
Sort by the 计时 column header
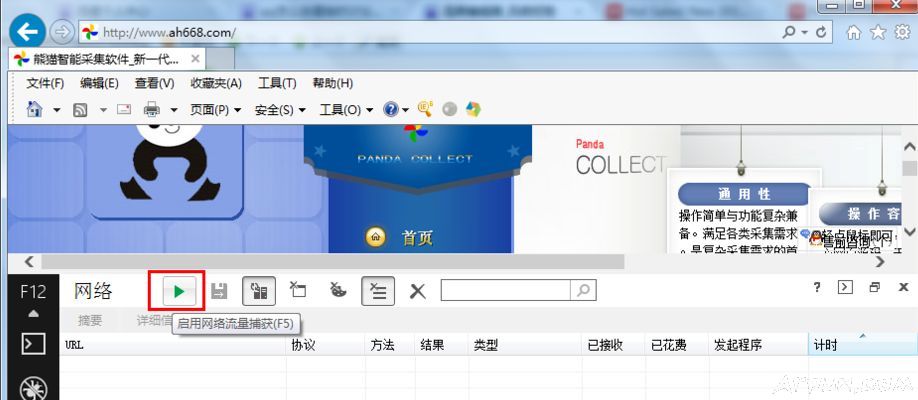[863, 345]
